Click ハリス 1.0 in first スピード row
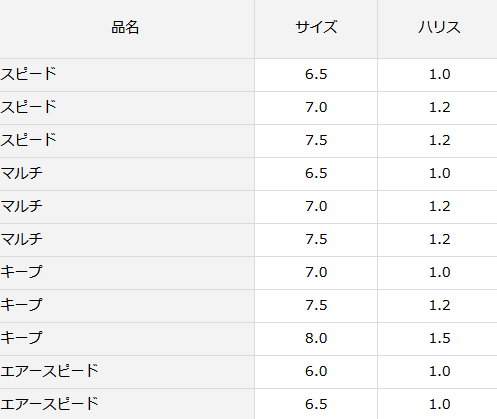The height and width of the screenshot is (419, 497). (437, 75)
